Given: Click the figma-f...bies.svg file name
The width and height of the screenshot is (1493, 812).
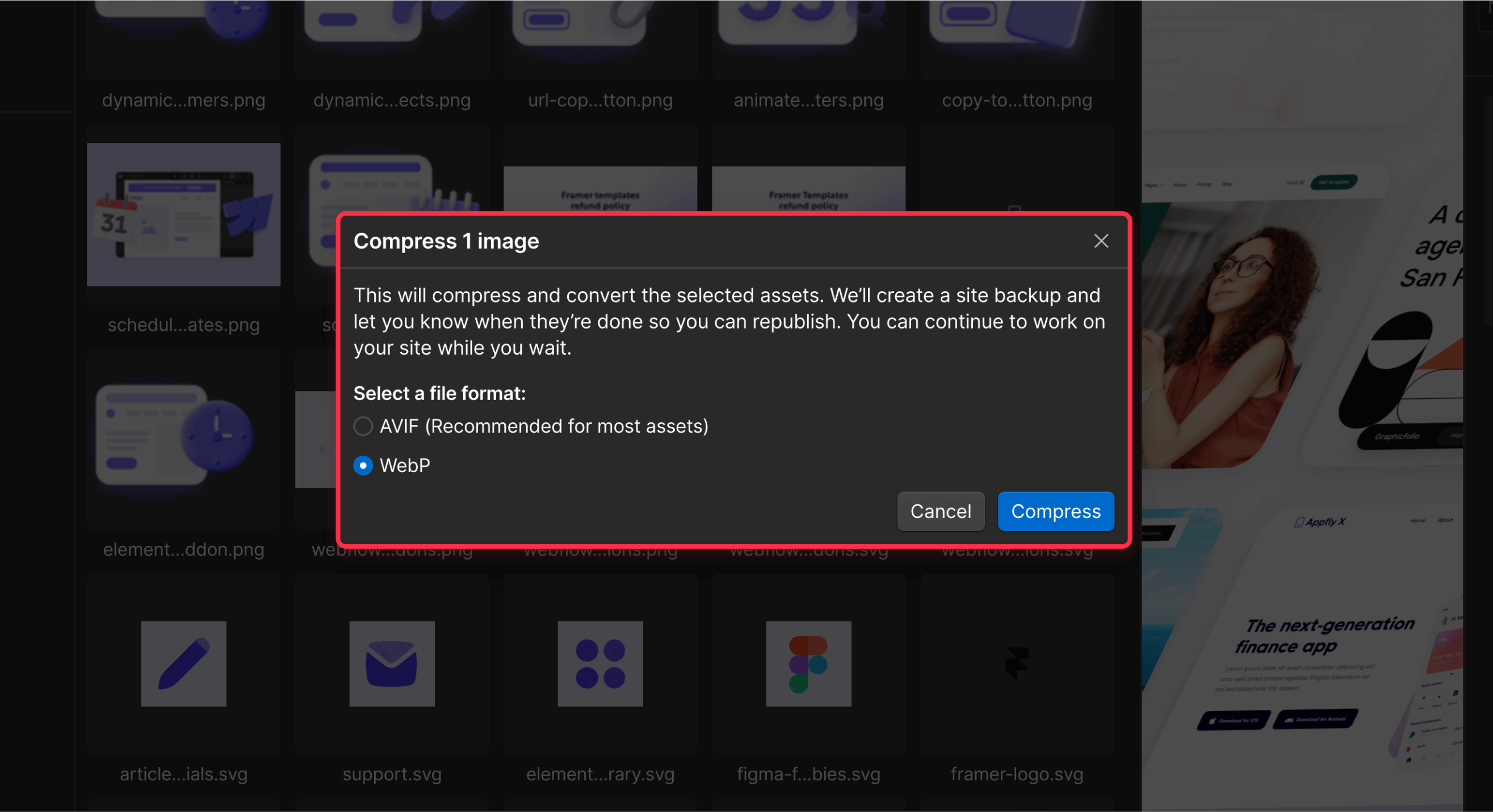Looking at the screenshot, I should [808, 775].
